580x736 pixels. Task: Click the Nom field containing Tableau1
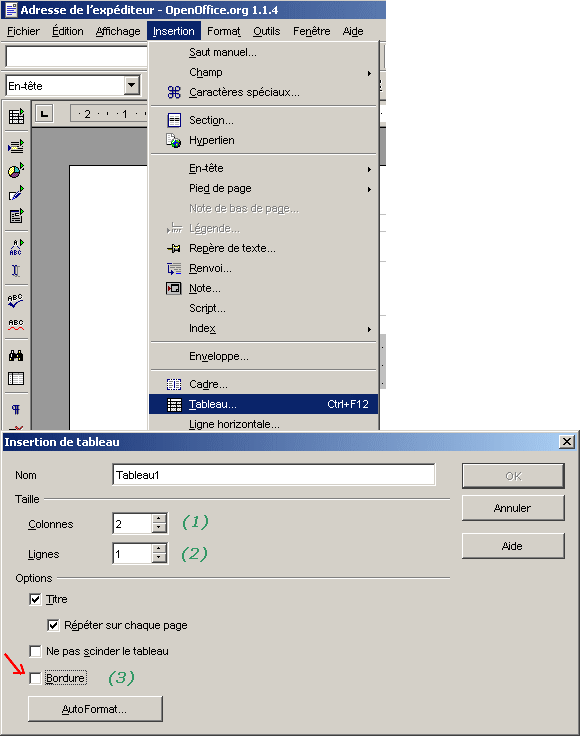pos(274,475)
